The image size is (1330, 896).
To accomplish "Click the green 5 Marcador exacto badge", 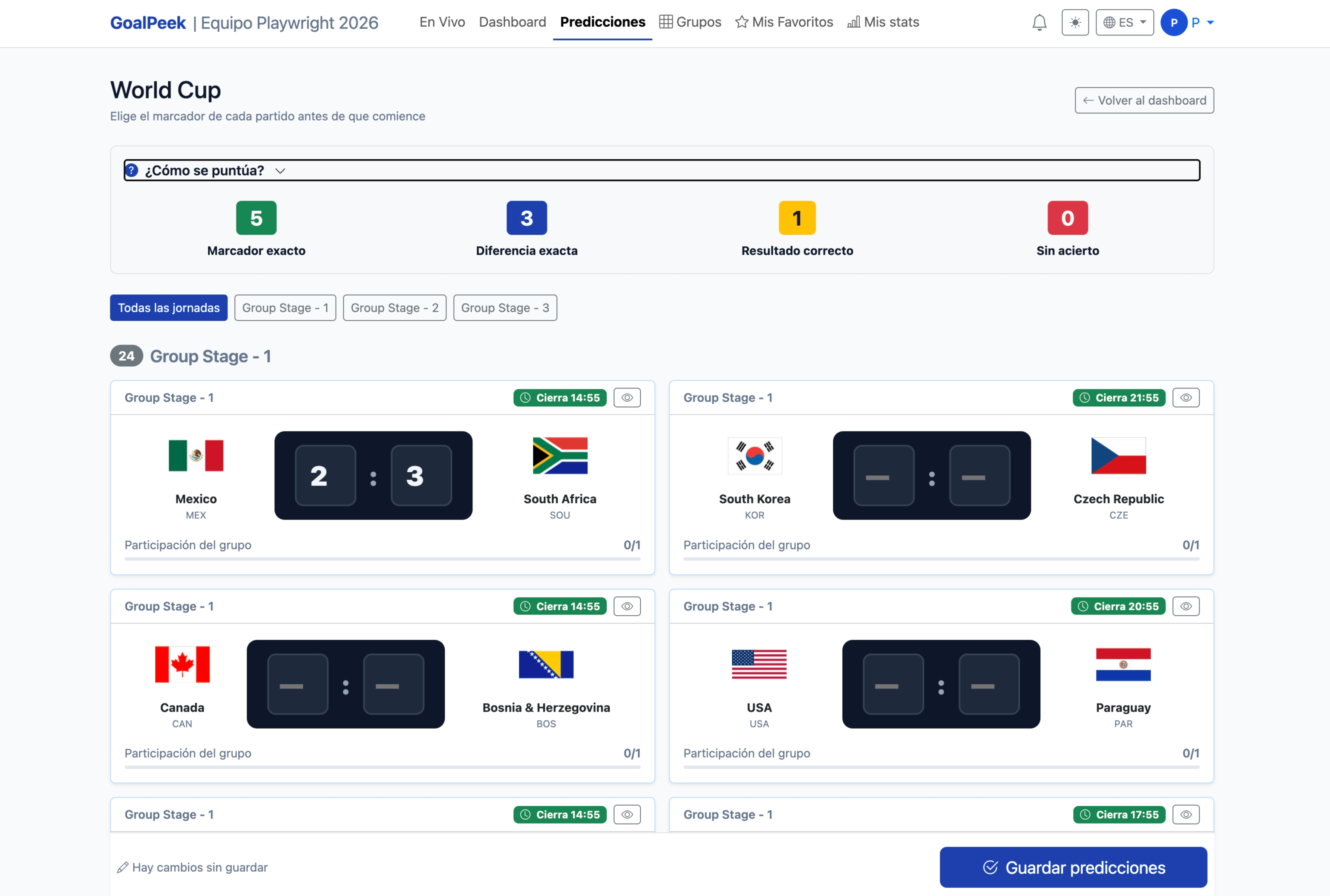I will 256,218.
